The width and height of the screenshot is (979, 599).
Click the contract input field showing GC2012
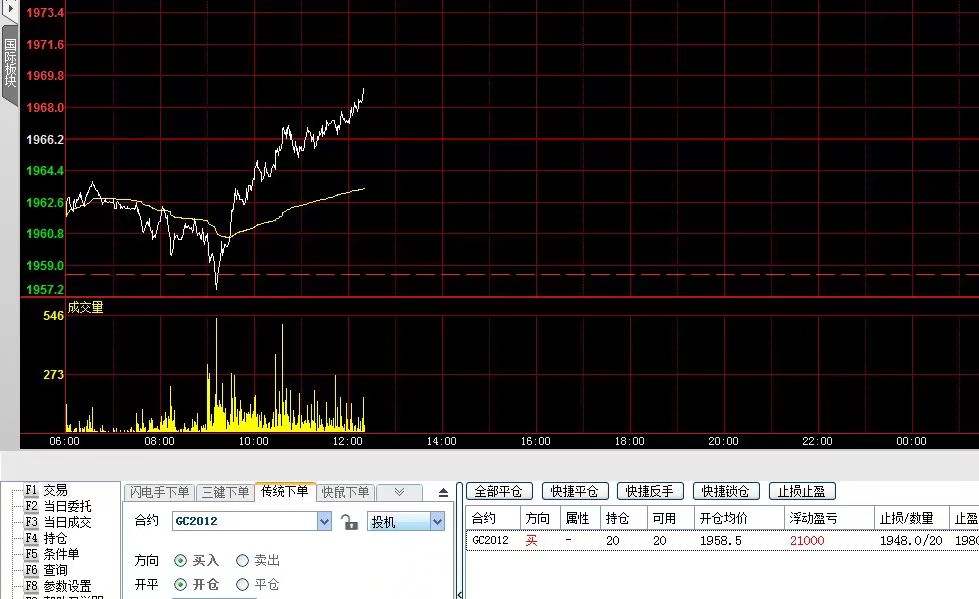[245, 521]
